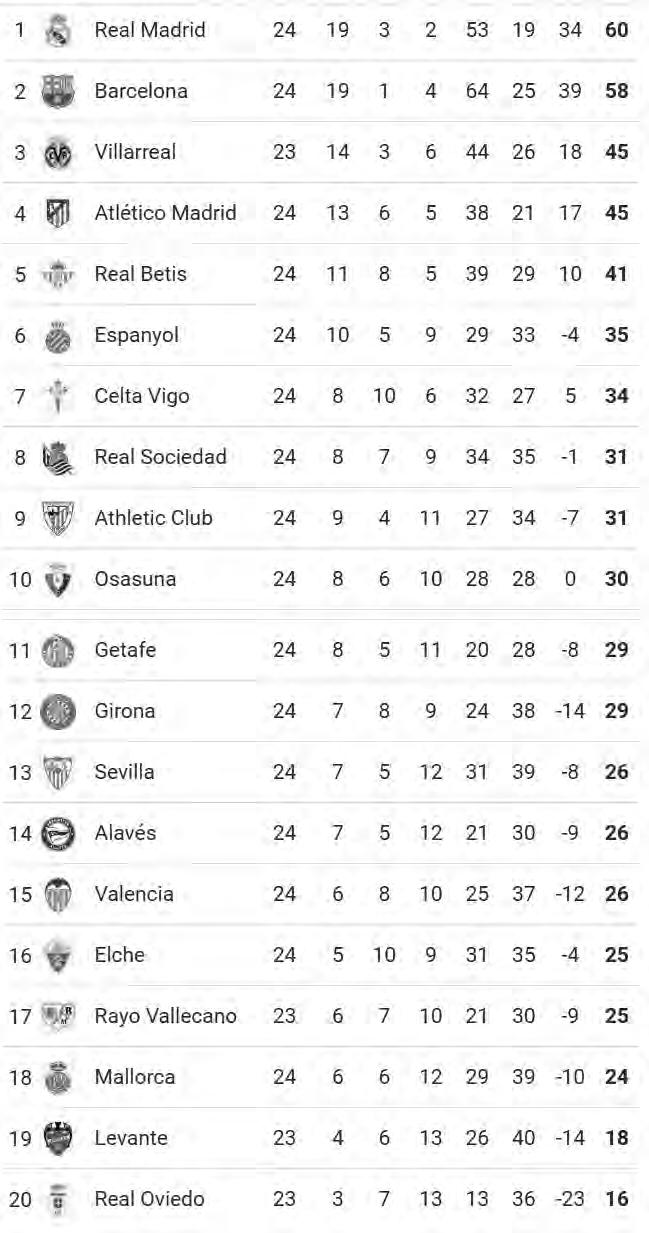This screenshot has width=649, height=1233.
Task: Click the Elche table row name
Action: 119,955
